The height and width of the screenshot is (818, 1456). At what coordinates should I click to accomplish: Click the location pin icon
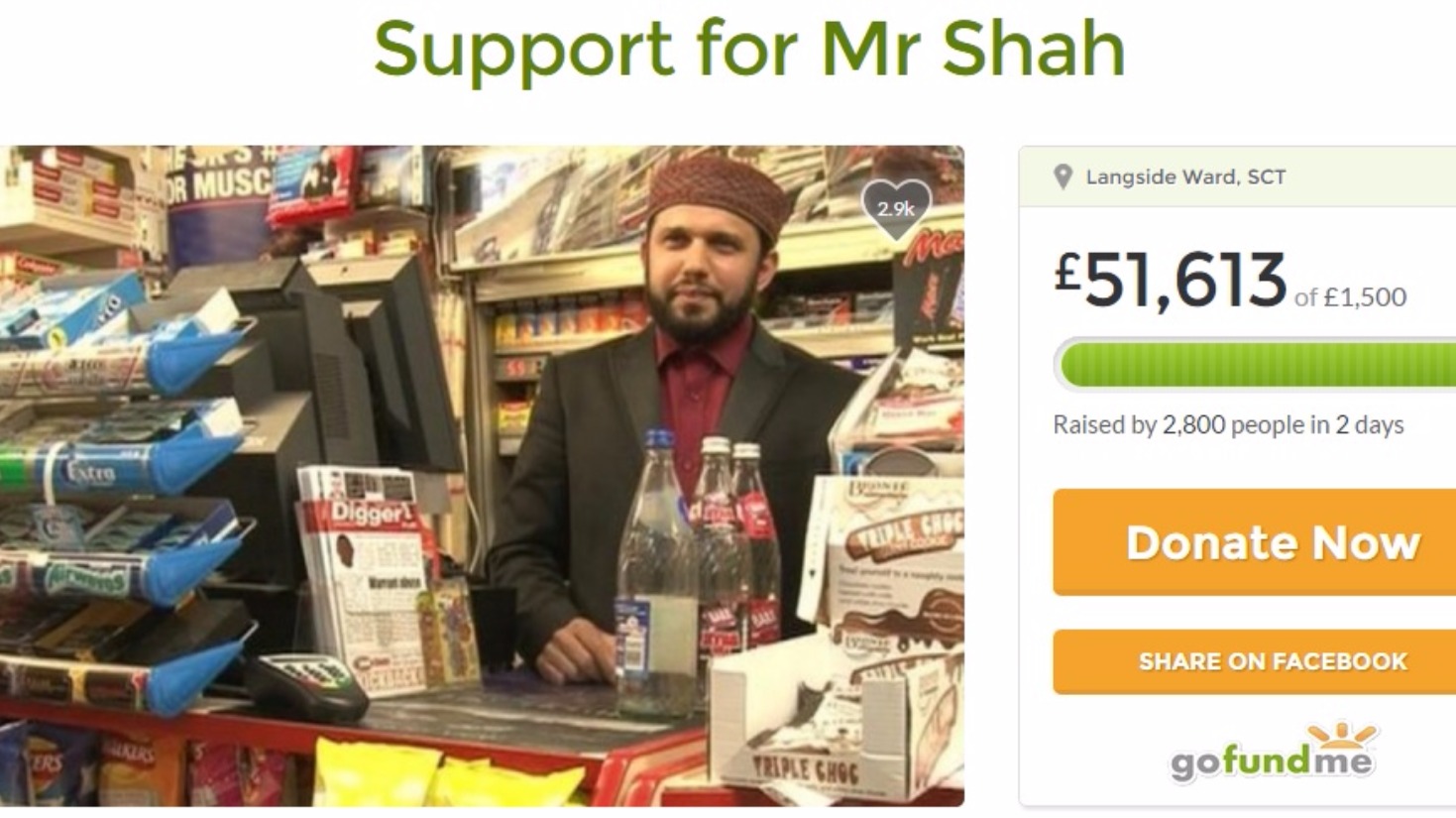tap(1063, 177)
